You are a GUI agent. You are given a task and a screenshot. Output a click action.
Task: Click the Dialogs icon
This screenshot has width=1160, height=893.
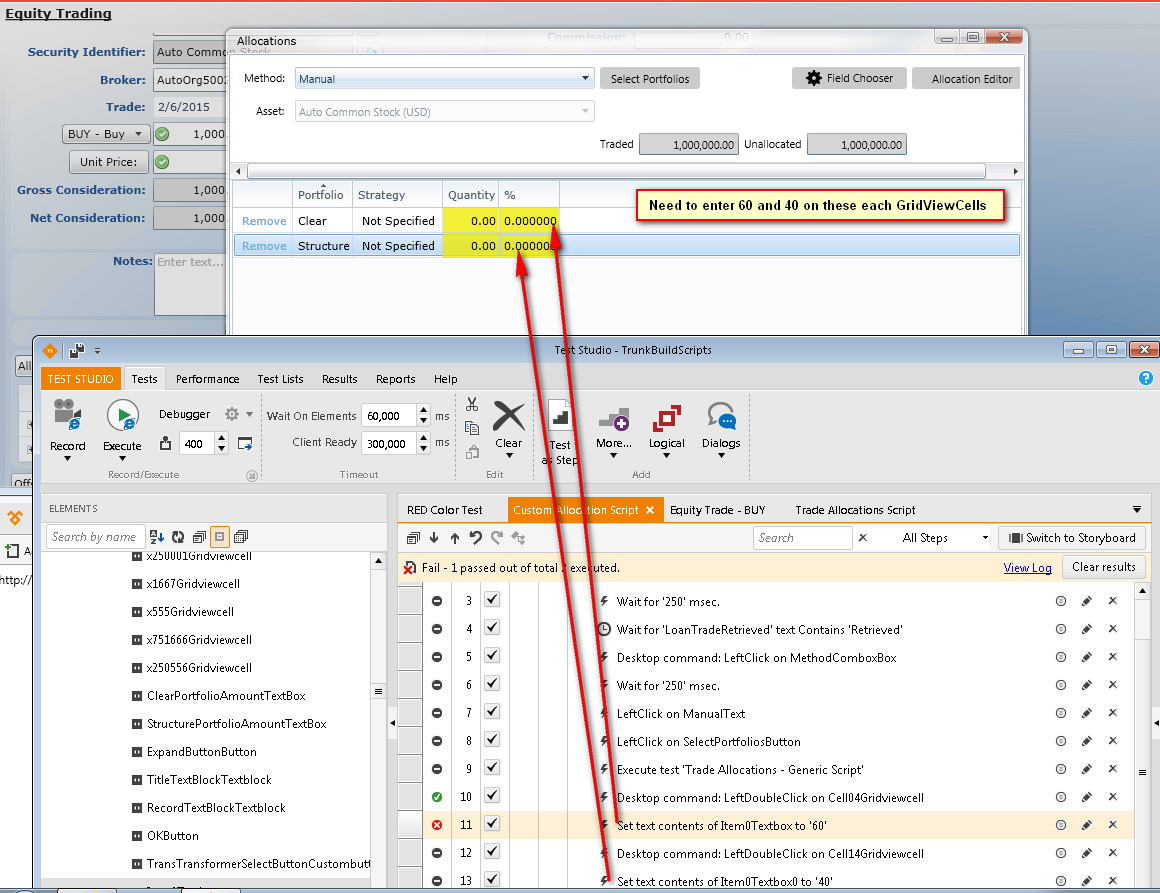721,416
